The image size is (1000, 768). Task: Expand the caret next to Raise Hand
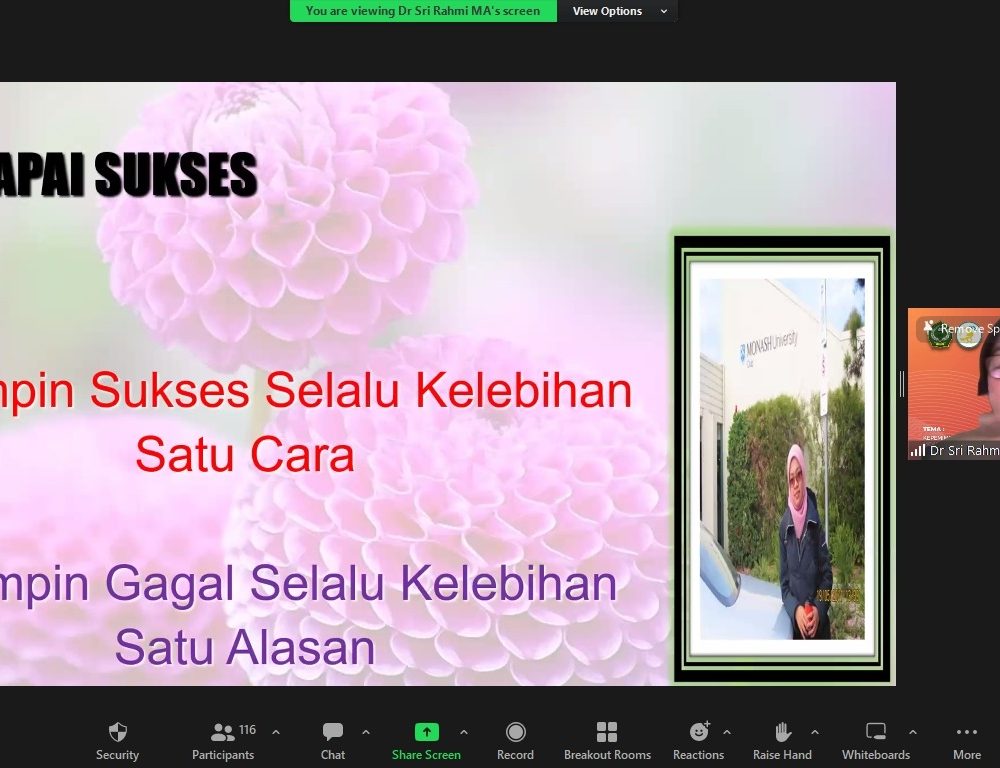815,732
